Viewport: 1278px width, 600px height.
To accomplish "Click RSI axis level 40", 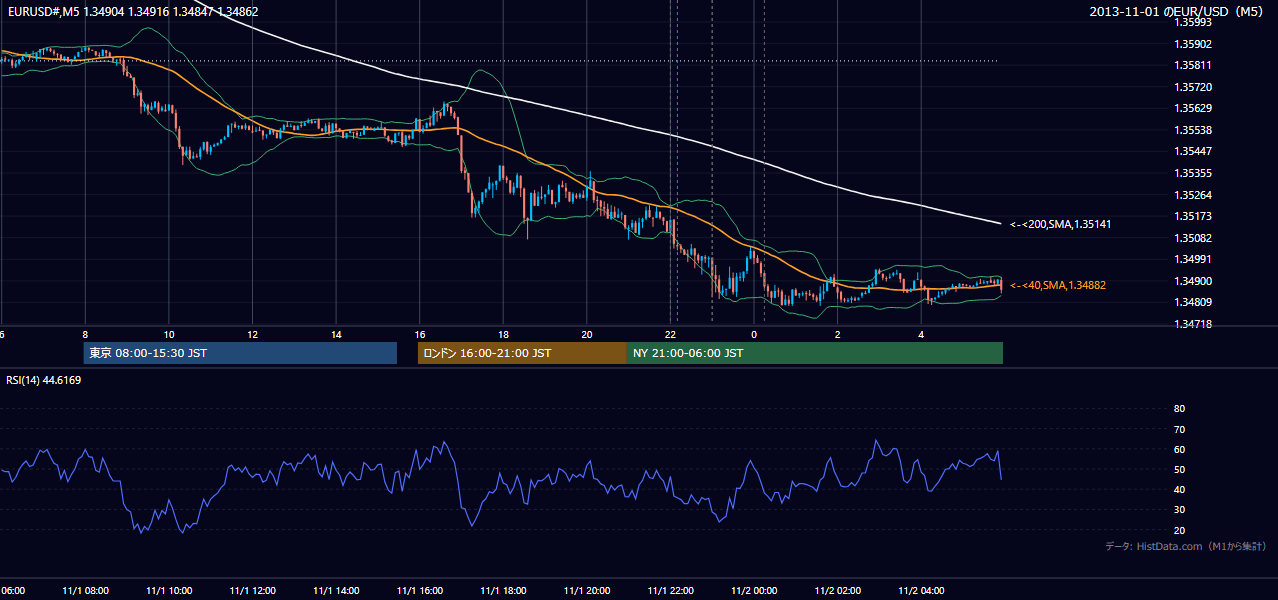I will click(x=1179, y=490).
